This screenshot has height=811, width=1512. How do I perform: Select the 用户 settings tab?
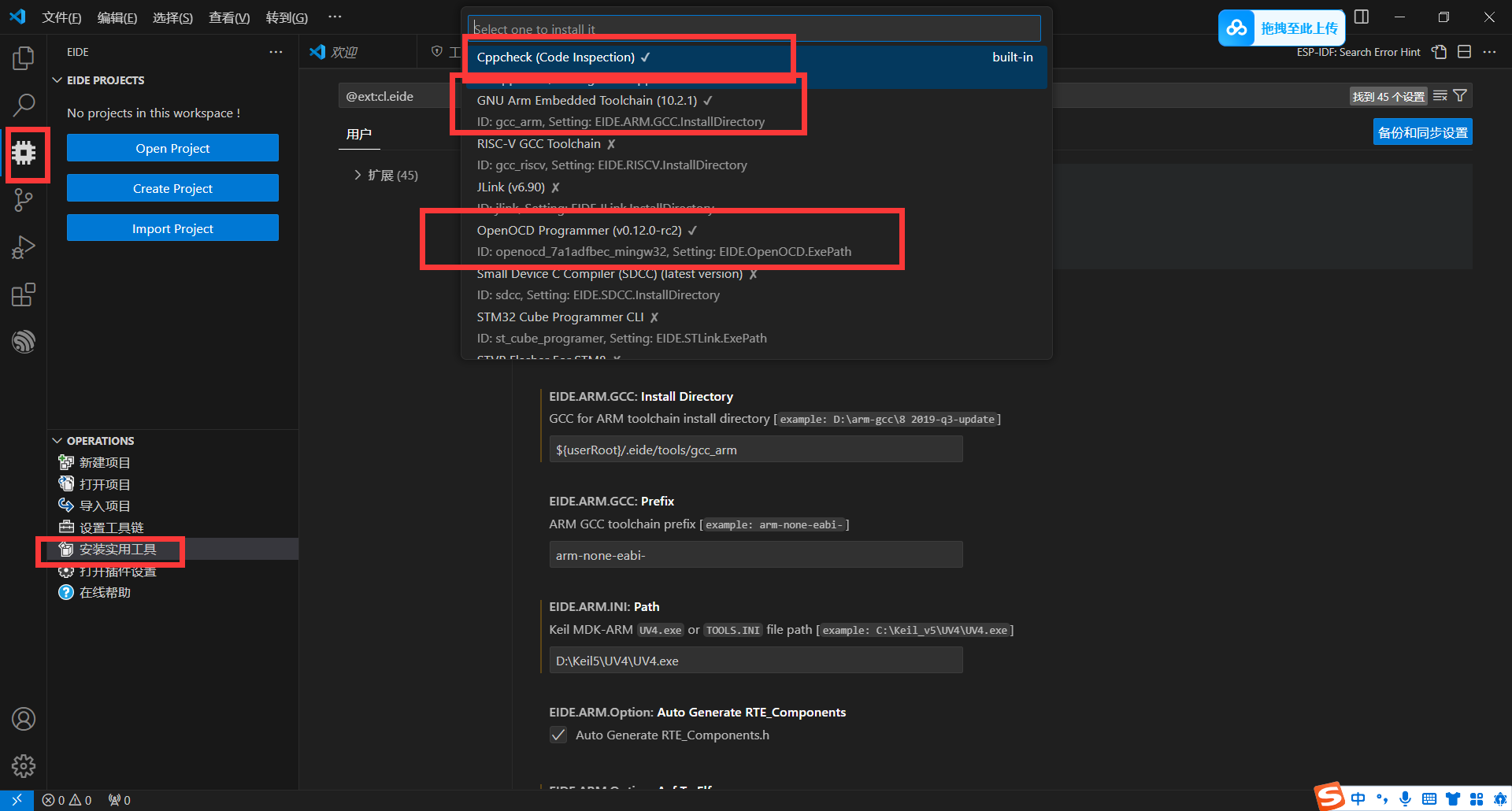click(x=359, y=134)
